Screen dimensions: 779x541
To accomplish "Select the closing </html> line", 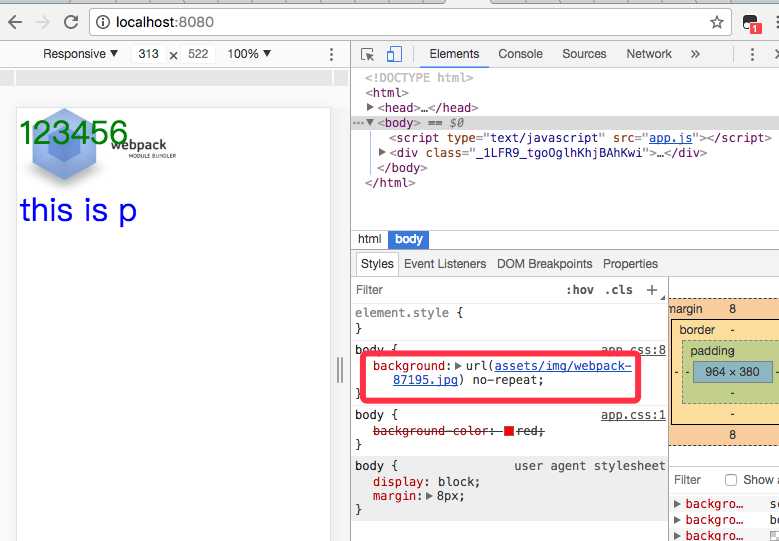I will (x=390, y=182).
